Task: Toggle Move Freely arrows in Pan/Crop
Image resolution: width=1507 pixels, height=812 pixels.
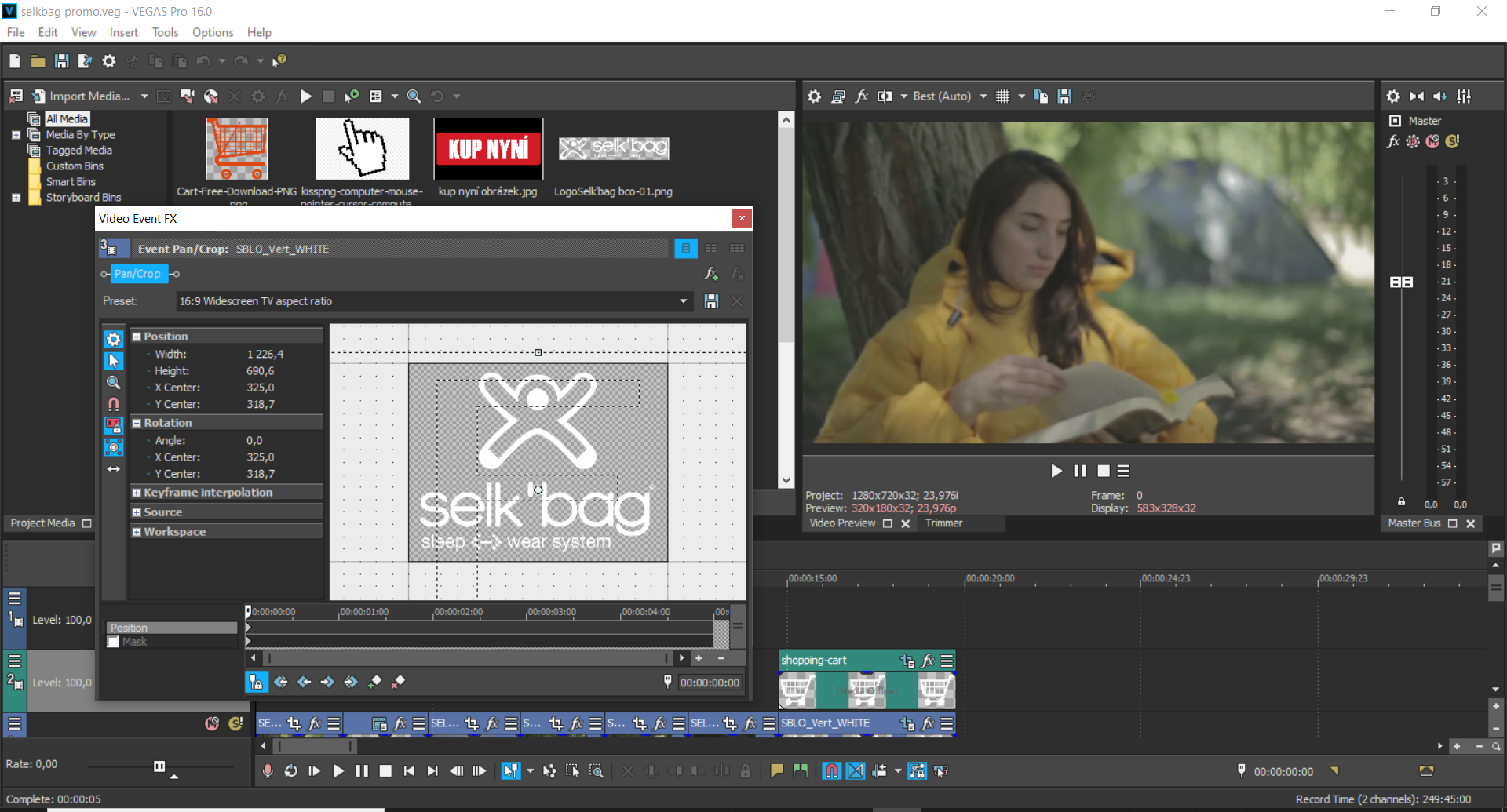Action: pos(114,468)
